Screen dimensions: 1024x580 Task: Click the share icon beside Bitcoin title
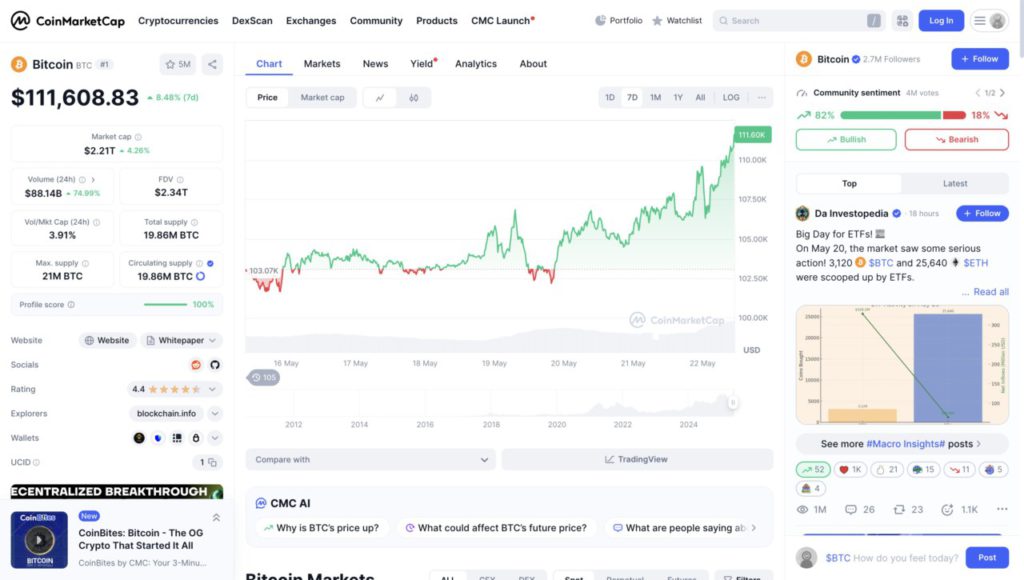212,64
